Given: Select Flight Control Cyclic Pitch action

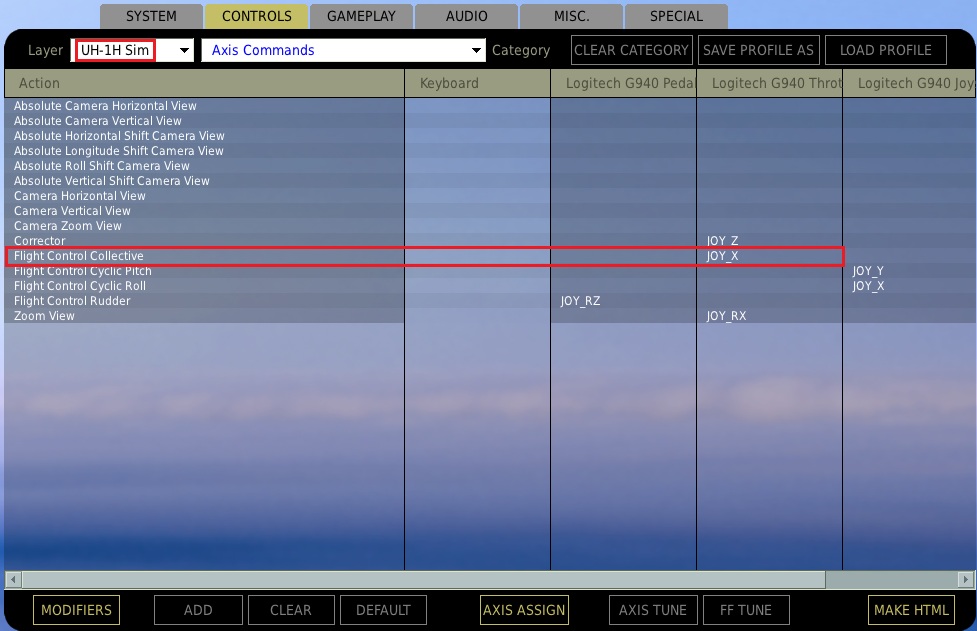Looking at the screenshot, I should [204, 271].
